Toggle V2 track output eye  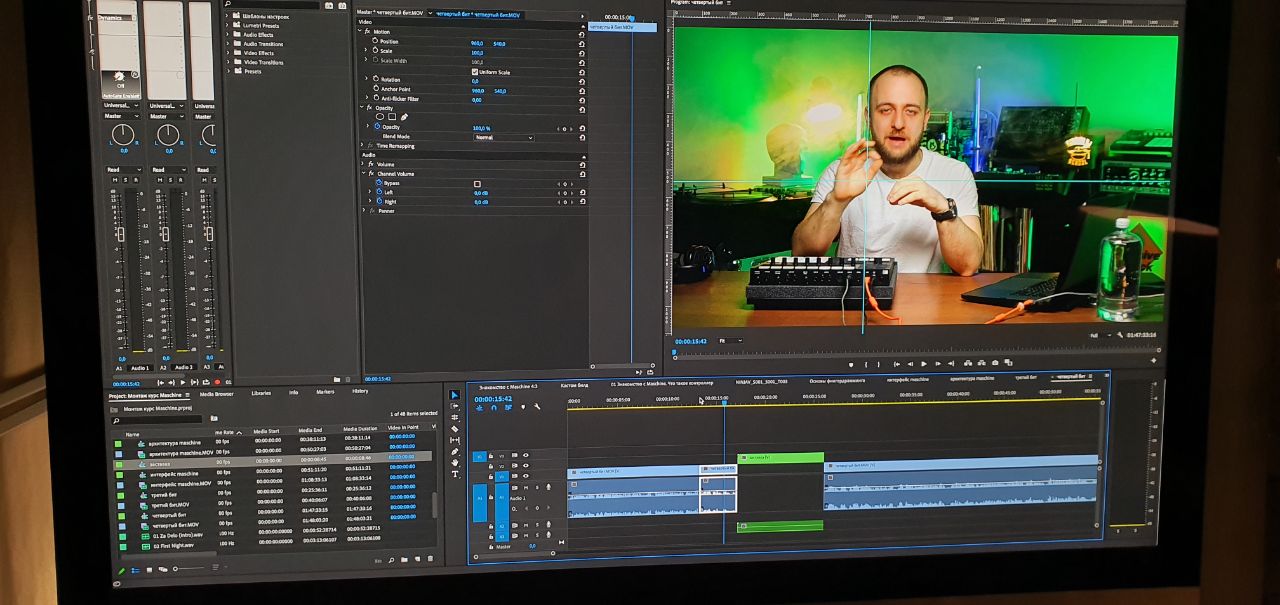526,466
